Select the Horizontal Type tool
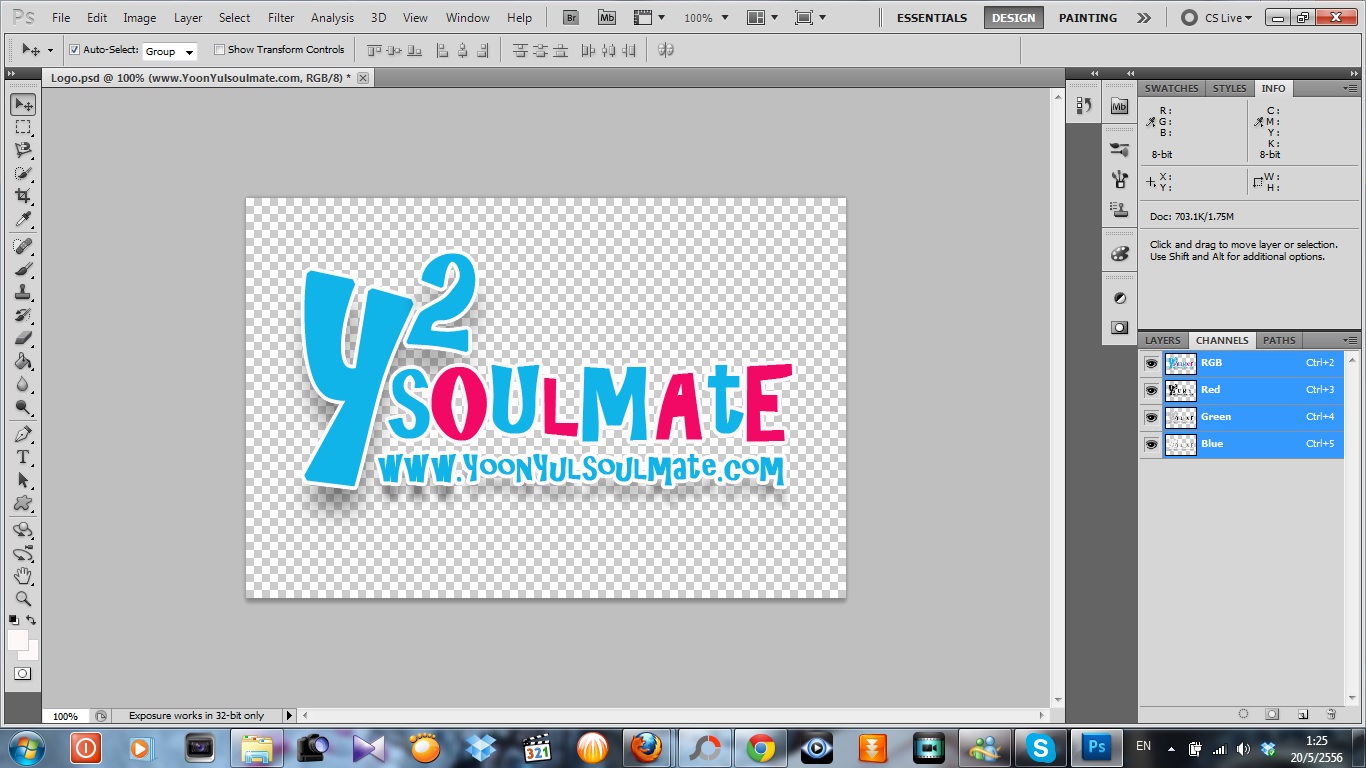This screenshot has width=1366, height=768. pos(23,457)
